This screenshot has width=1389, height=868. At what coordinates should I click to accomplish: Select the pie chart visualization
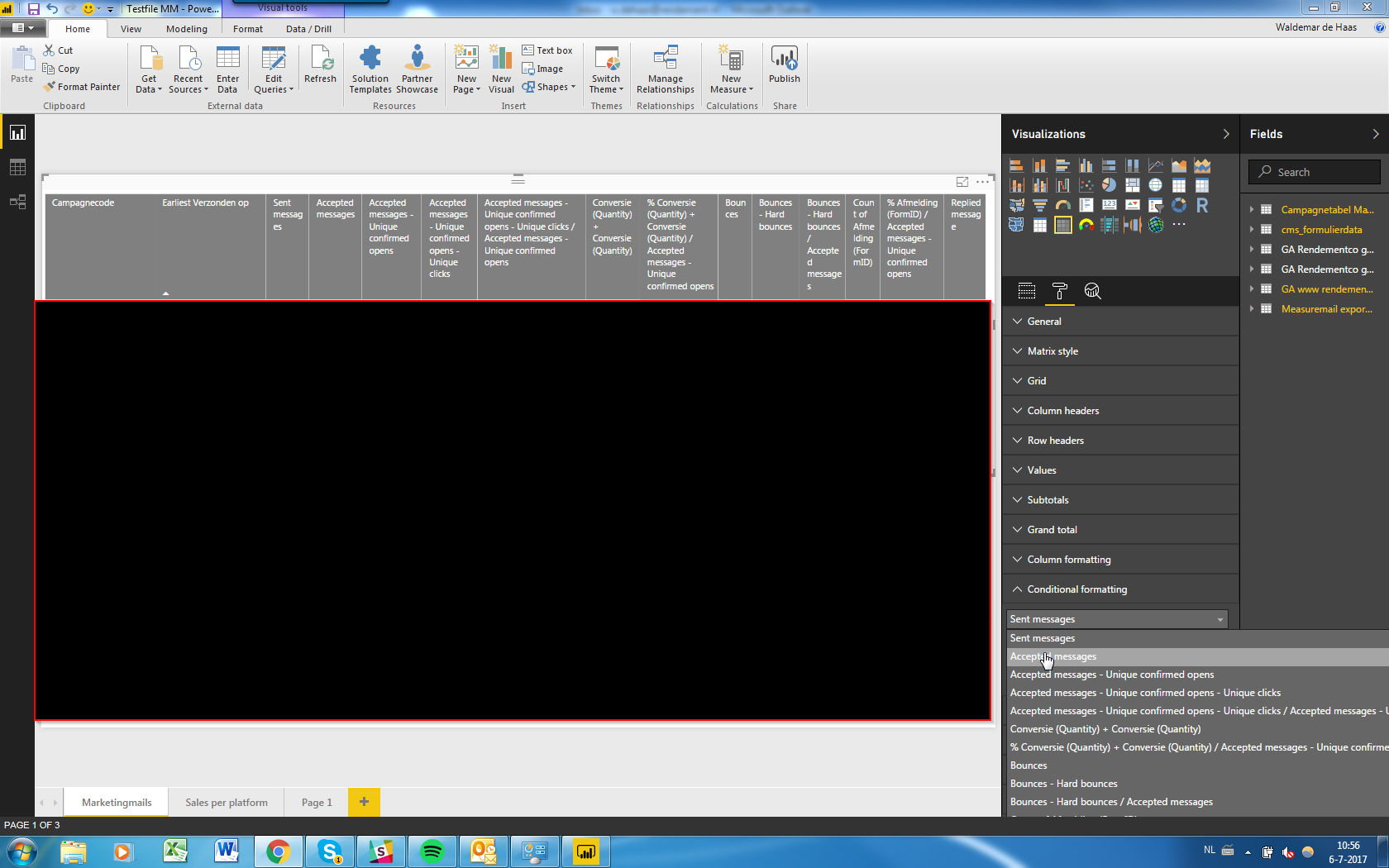(x=1109, y=185)
